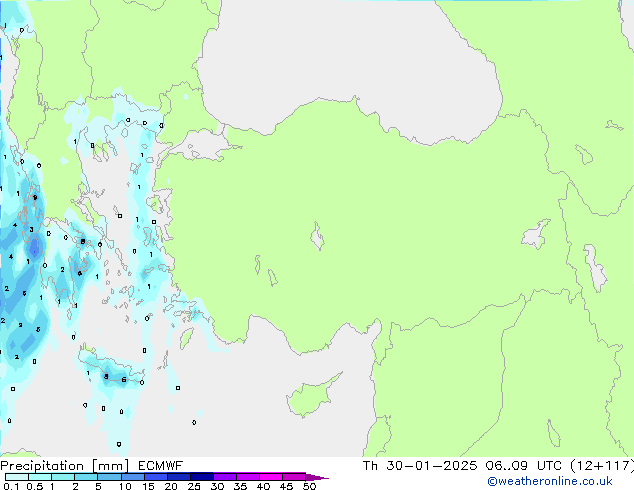
Task: Select the dark navy 25 mm legend swatch
Action: (x=201, y=477)
